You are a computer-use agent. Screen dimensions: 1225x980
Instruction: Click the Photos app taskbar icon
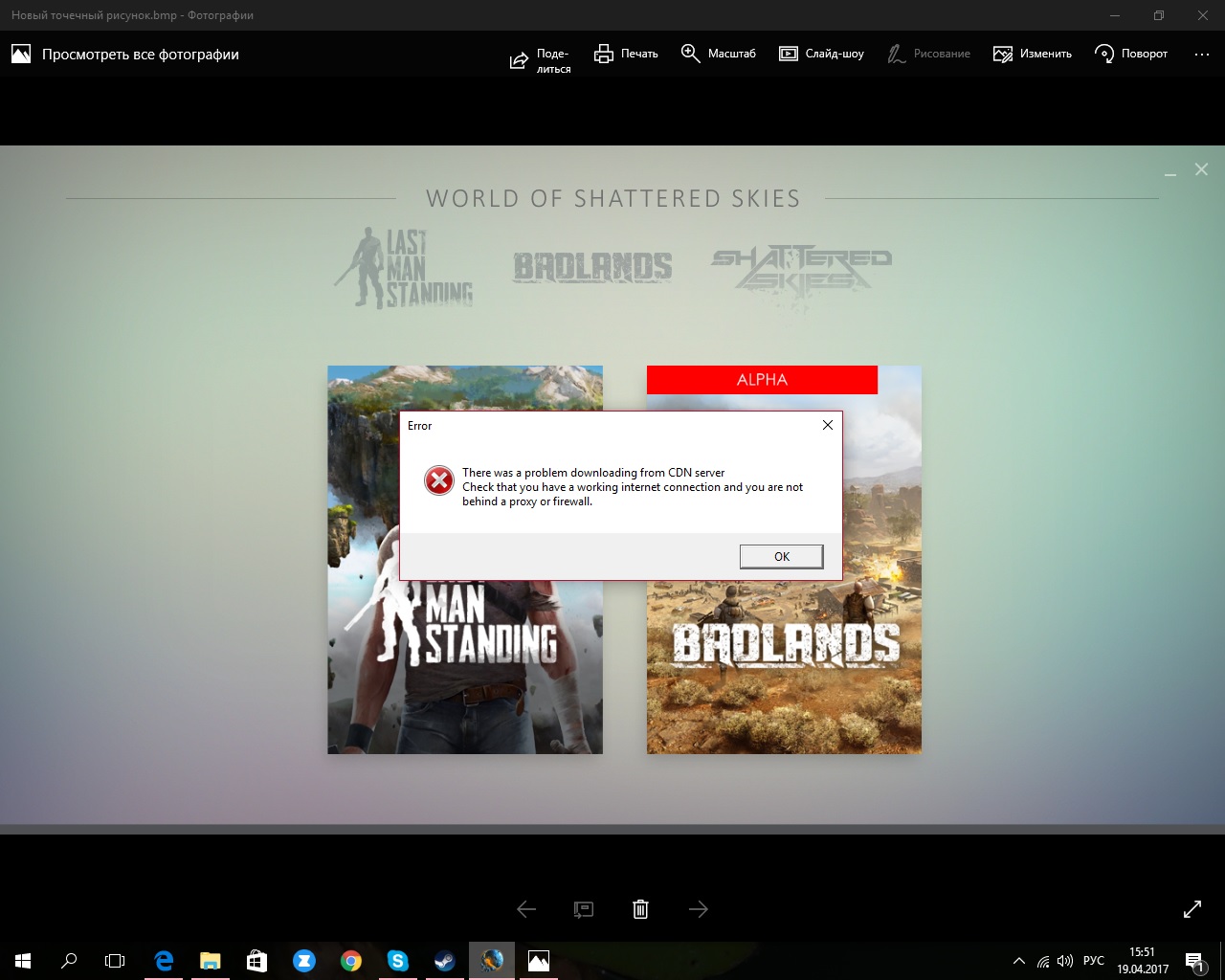tap(539, 961)
